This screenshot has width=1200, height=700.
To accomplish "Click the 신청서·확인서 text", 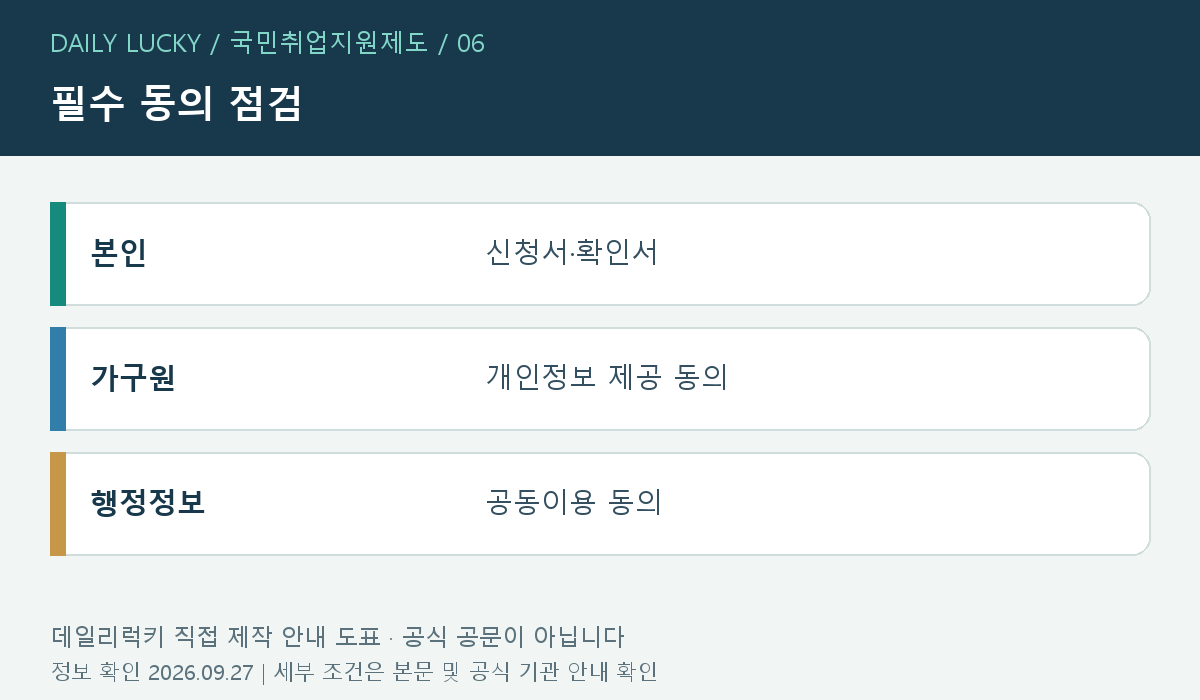I will click(572, 252).
